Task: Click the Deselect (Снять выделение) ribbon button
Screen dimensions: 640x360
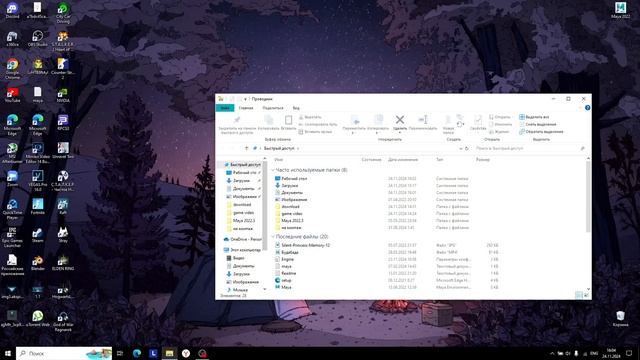Action: [x=538, y=124]
